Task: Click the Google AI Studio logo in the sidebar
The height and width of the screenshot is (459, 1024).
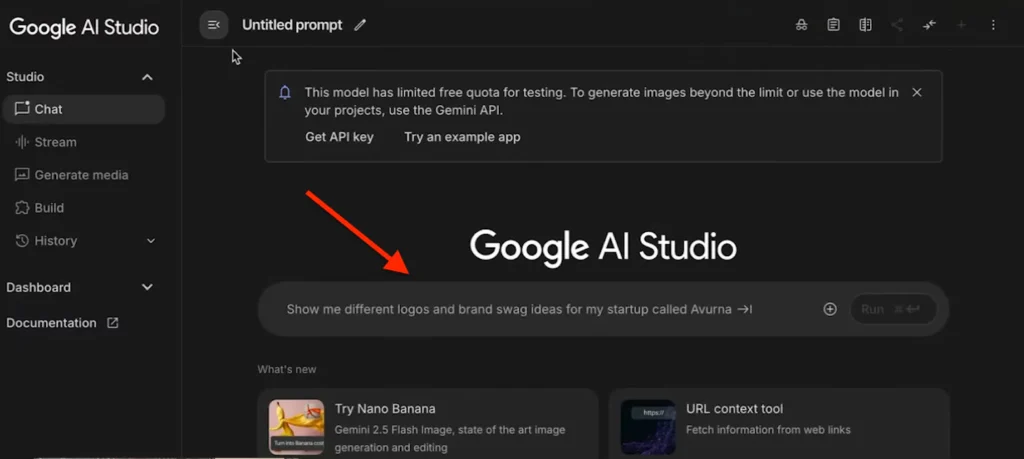Action: (84, 27)
